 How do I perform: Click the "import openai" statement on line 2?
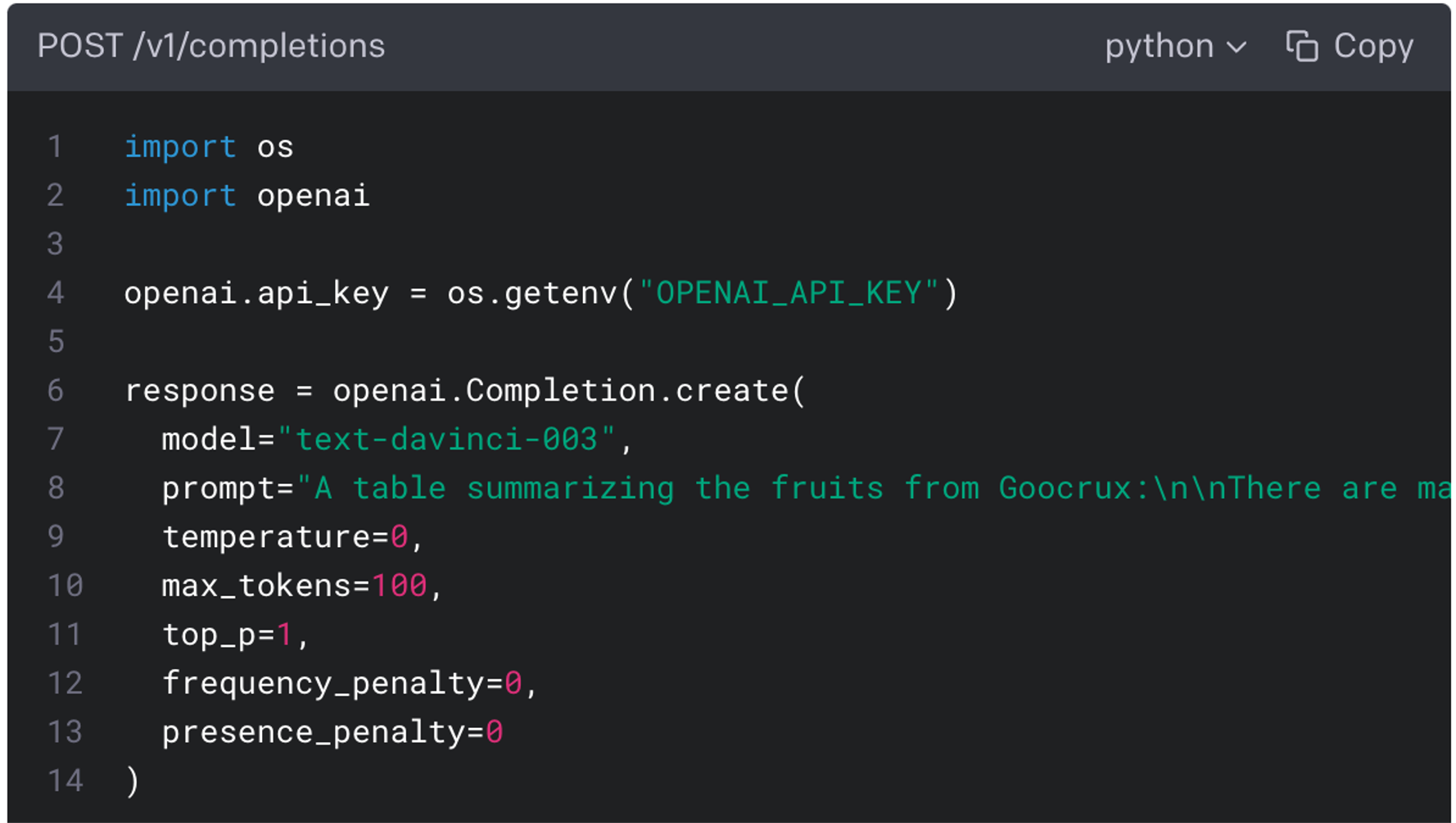(x=246, y=196)
